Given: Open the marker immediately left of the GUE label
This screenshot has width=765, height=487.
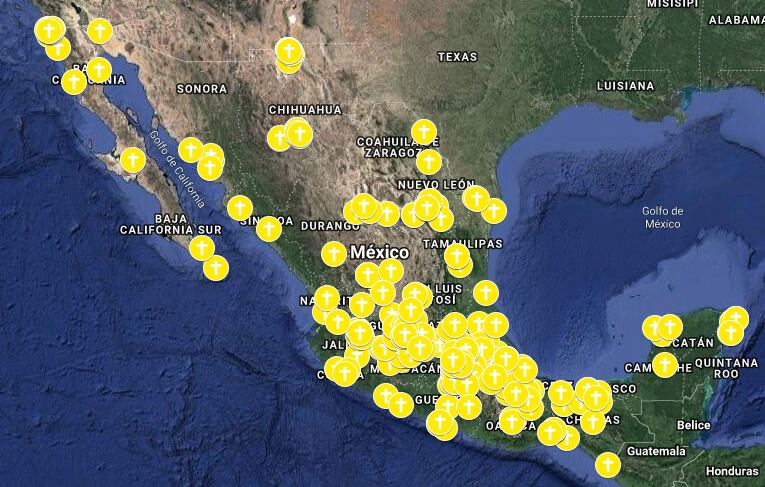Looking at the screenshot, I should (401, 405).
